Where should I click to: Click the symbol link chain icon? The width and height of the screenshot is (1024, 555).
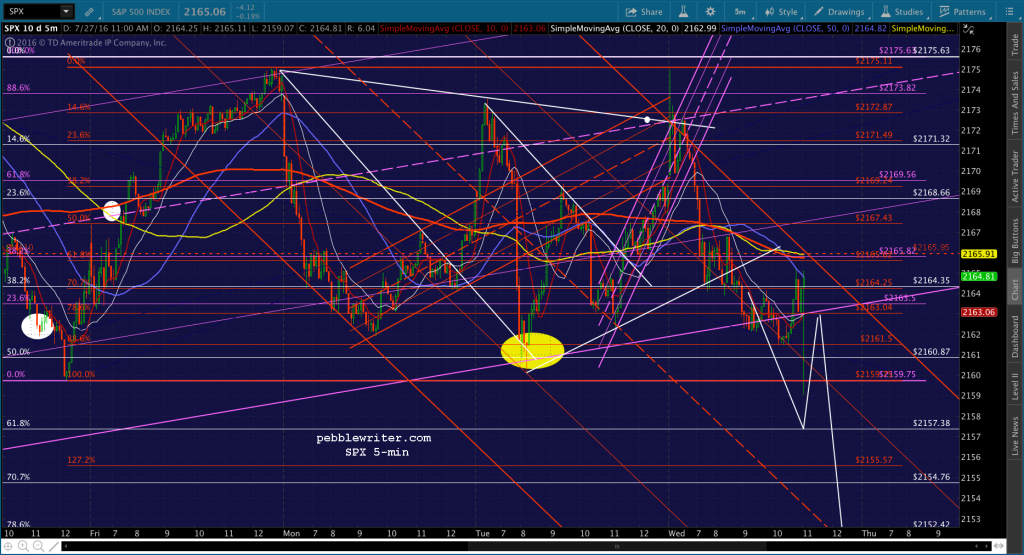click(89, 12)
